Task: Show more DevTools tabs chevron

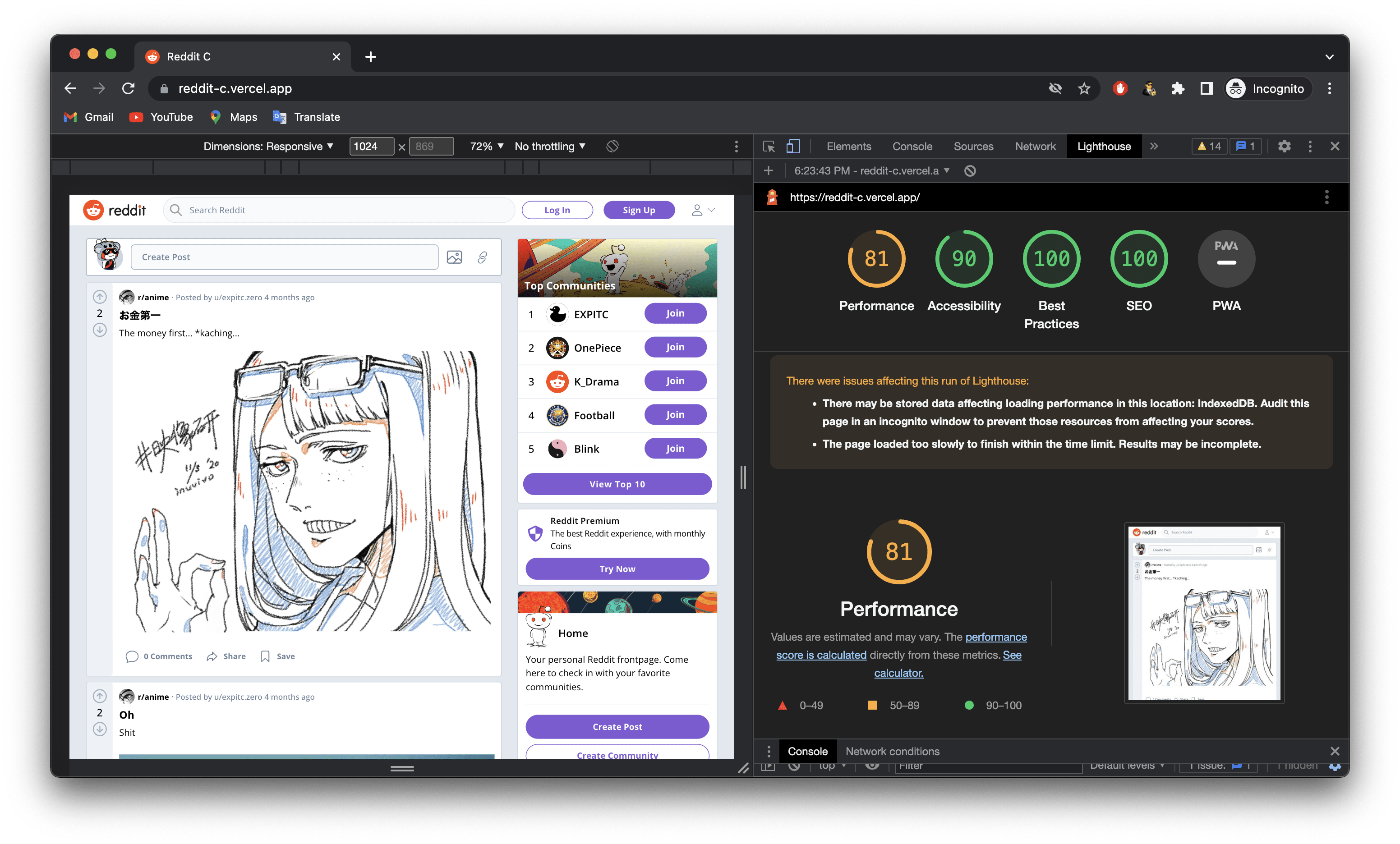Action: point(1154,147)
